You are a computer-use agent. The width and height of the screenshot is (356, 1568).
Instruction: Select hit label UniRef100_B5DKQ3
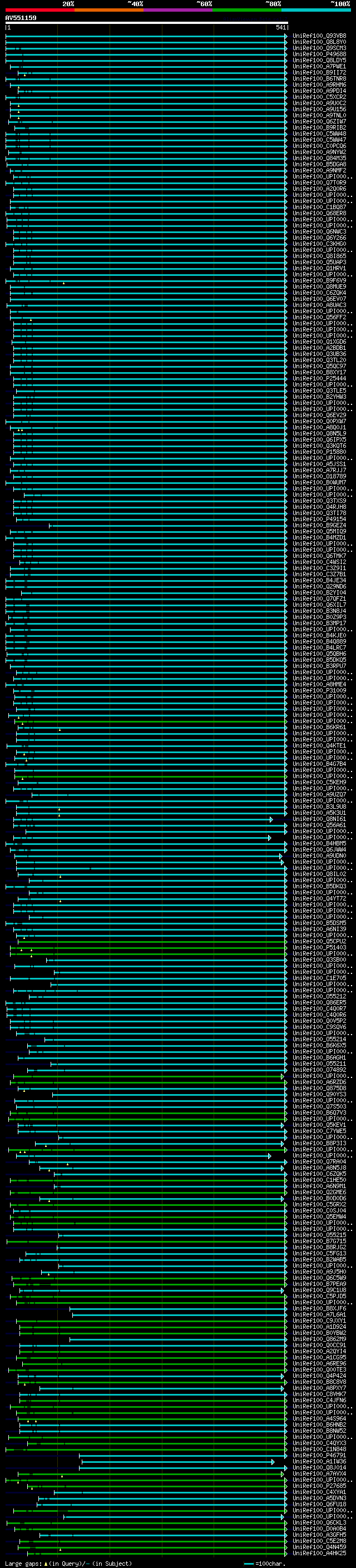319,886
